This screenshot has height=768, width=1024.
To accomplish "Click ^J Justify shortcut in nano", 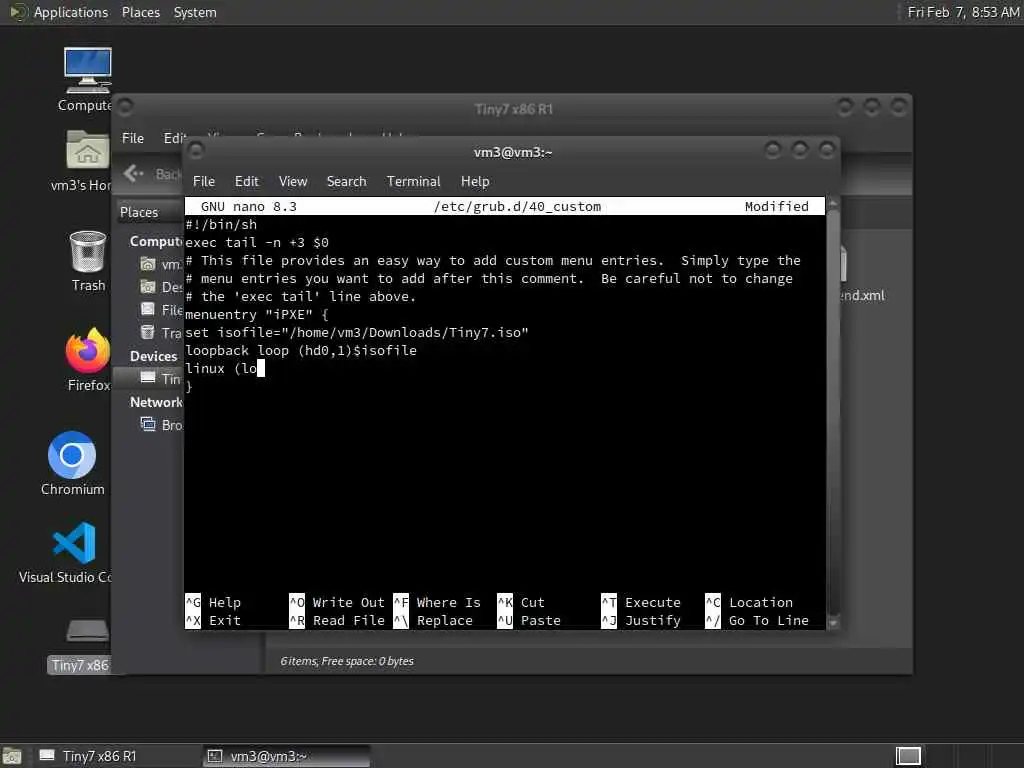I will 641,620.
